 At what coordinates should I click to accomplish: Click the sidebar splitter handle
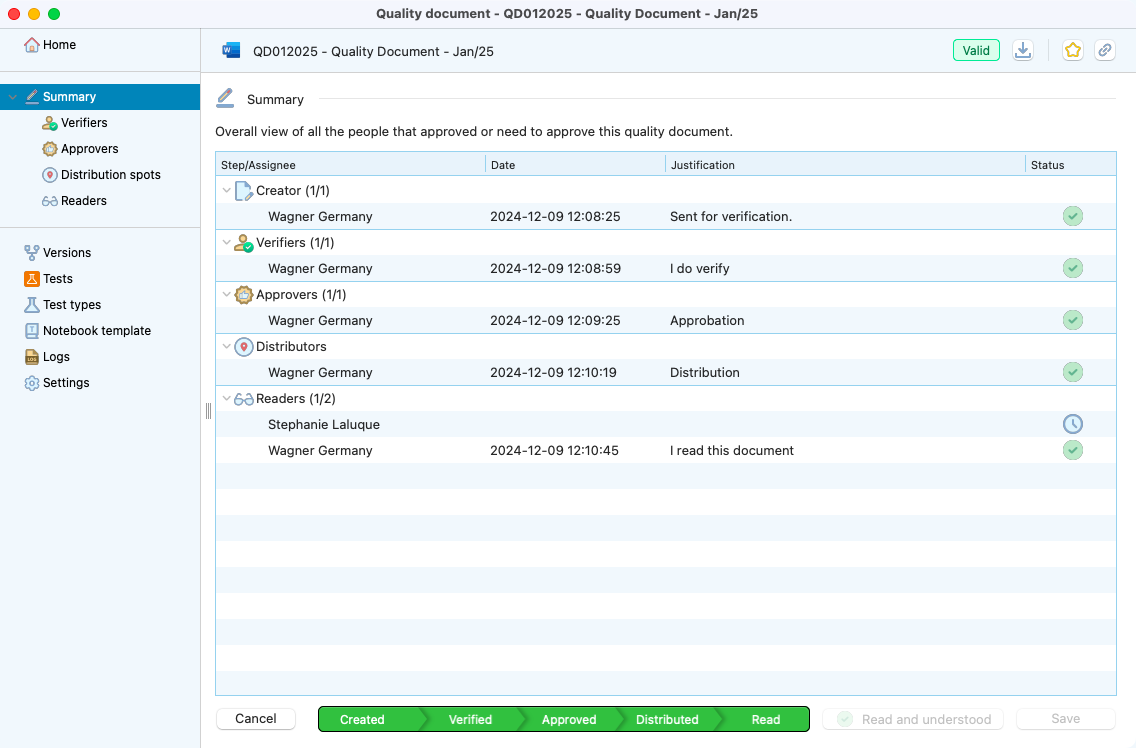click(209, 411)
